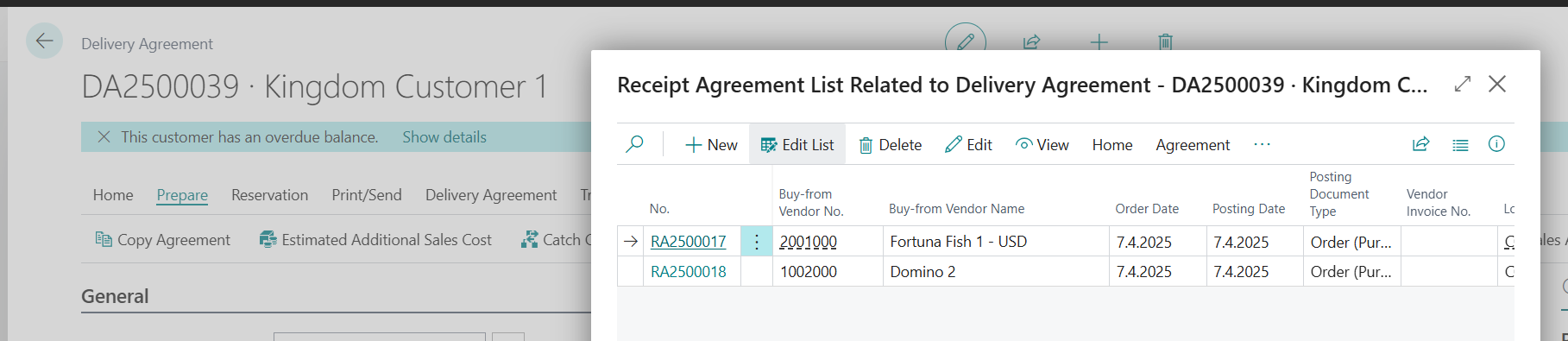Switch to the Reservation tab
The image size is (1568, 341).
pyautogui.click(x=269, y=195)
